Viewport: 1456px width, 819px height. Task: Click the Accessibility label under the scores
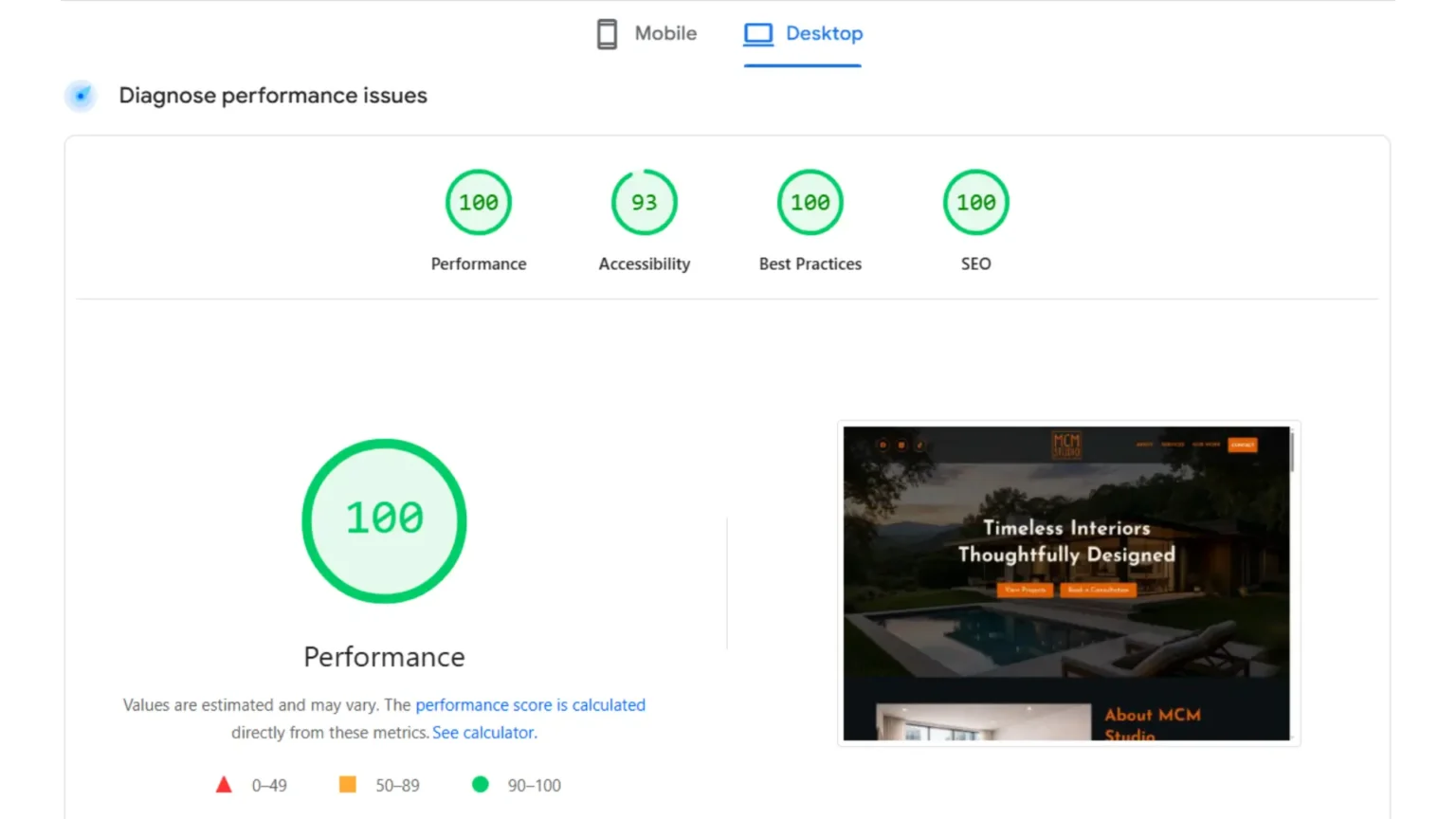point(645,264)
